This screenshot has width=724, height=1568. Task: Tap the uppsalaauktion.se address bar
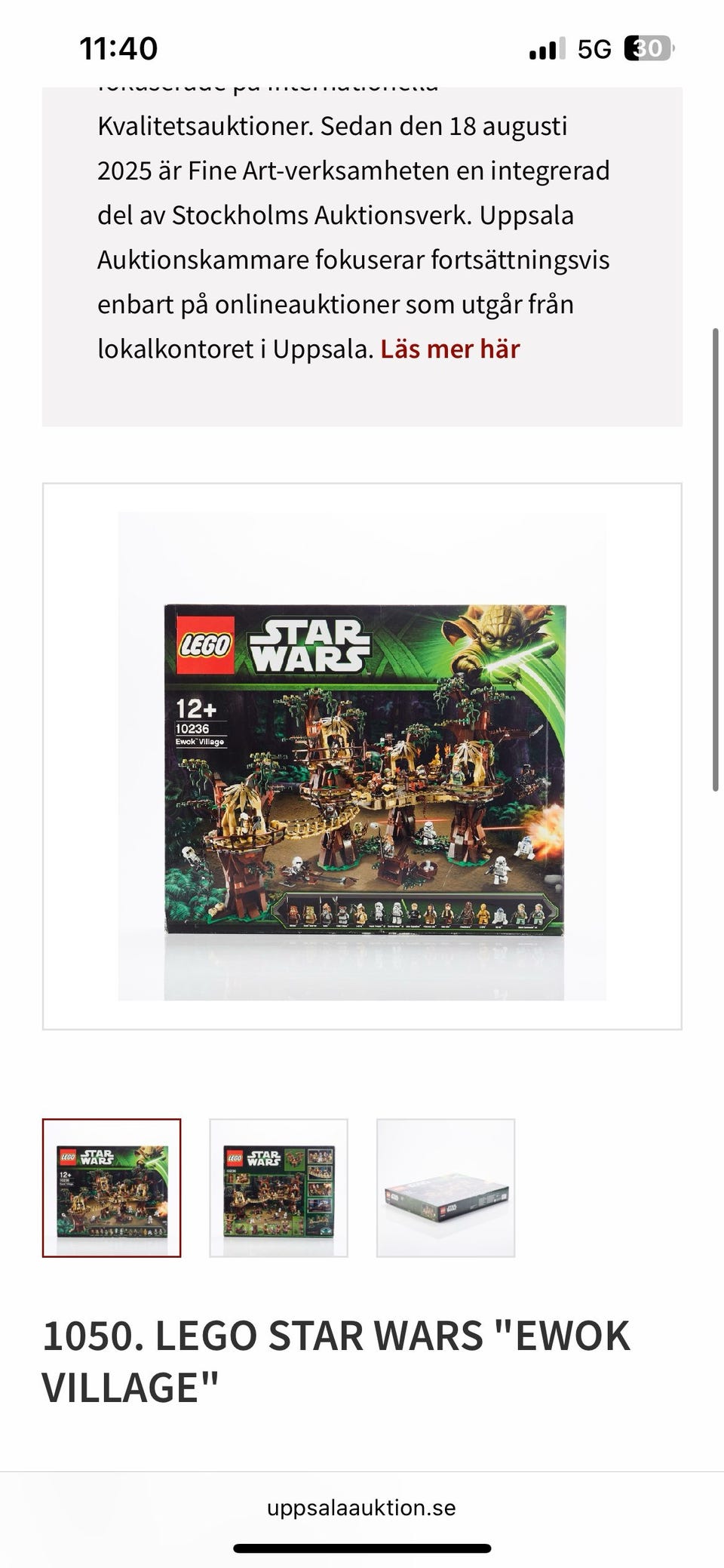(361, 1508)
